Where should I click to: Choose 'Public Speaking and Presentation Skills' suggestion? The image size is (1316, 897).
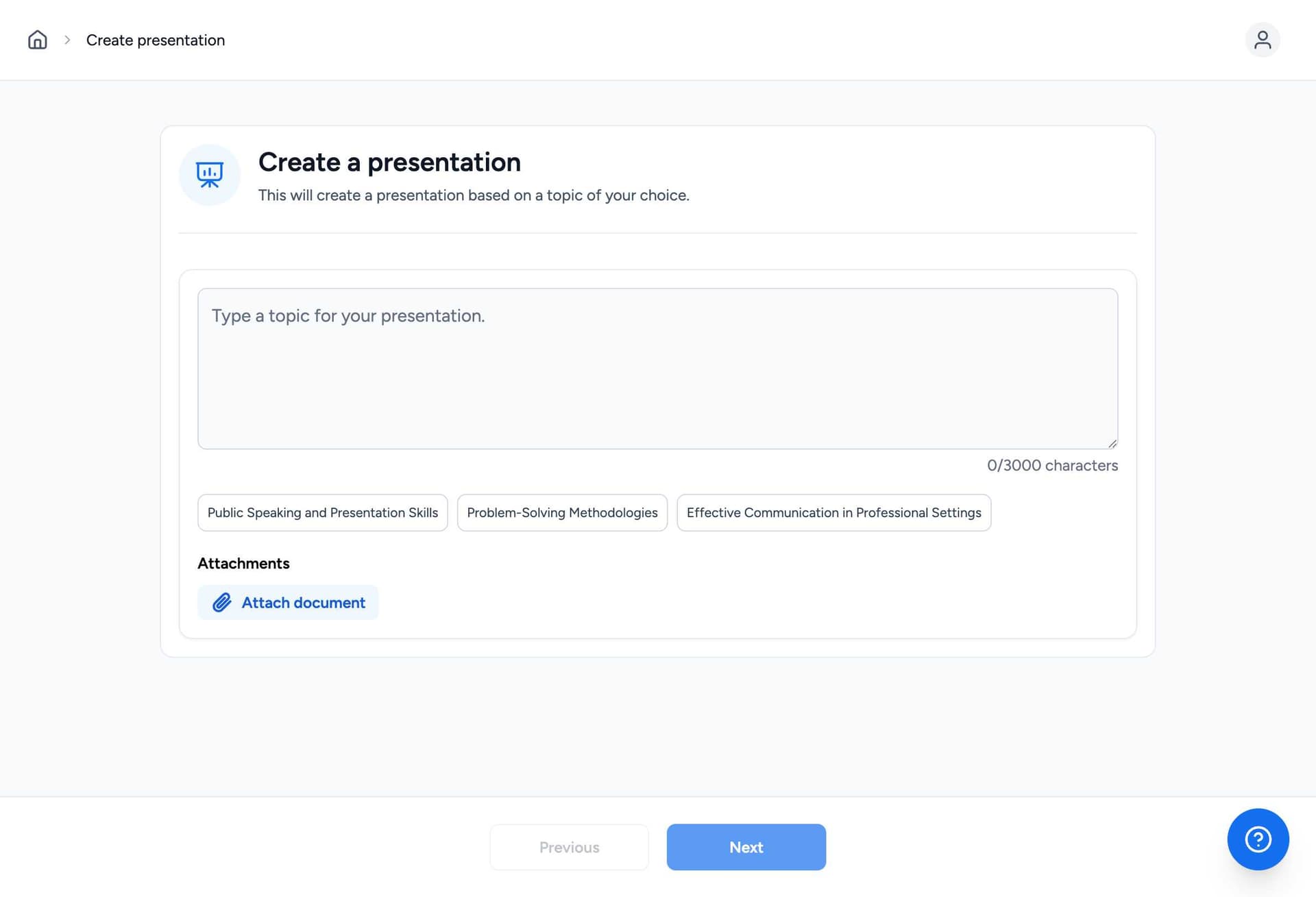[x=322, y=513]
